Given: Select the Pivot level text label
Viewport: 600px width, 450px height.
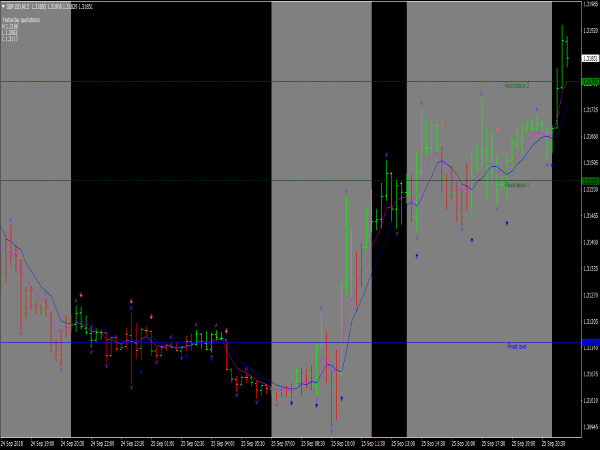Looking at the screenshot, I should 517,346.
